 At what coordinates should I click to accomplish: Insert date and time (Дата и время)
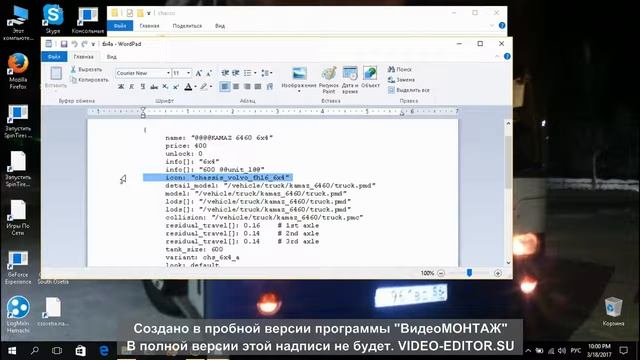(x=350, y=80)
